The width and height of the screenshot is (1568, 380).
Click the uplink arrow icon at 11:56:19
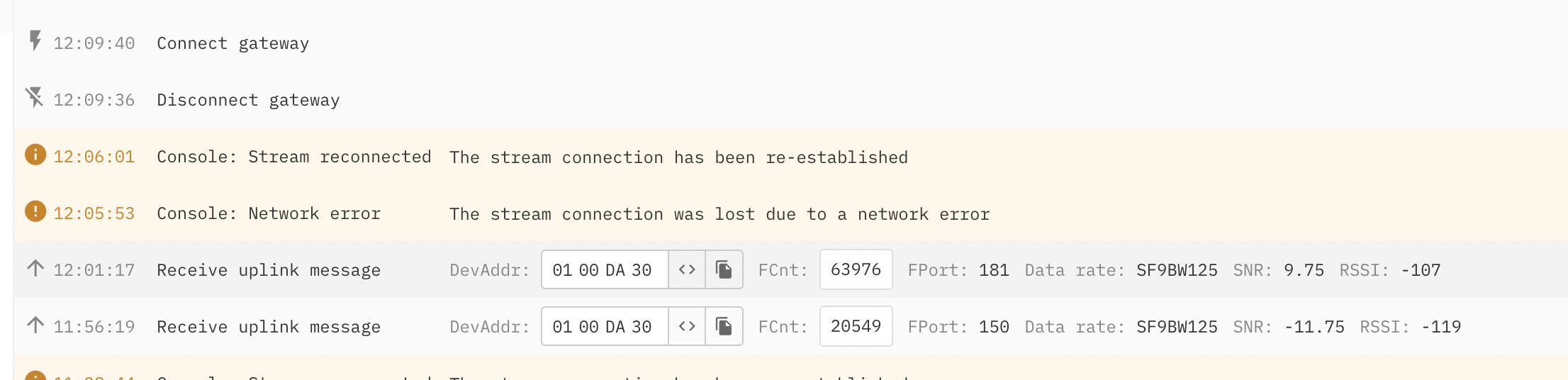pyautogui.click(x=35, y=325)
